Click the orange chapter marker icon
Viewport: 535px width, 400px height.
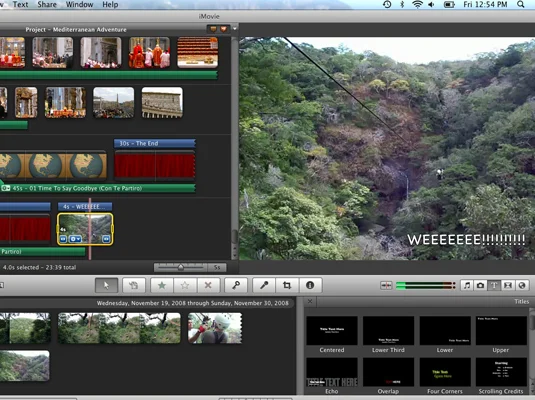[x=224, y=29]
